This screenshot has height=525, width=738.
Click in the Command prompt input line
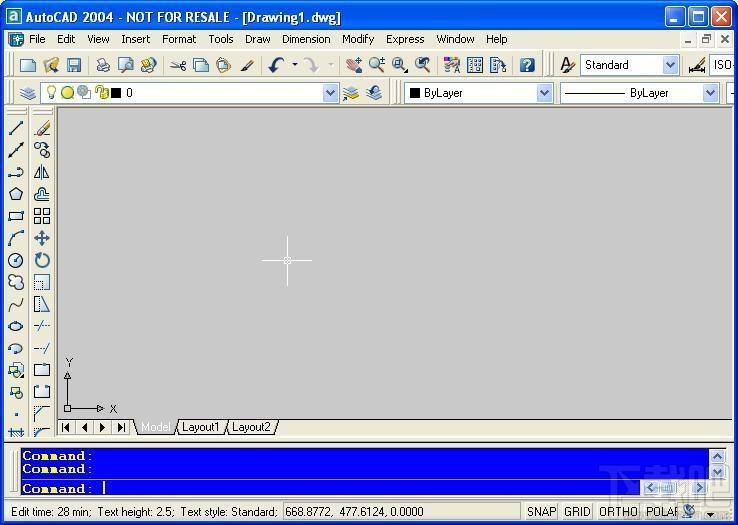(329, 488)
